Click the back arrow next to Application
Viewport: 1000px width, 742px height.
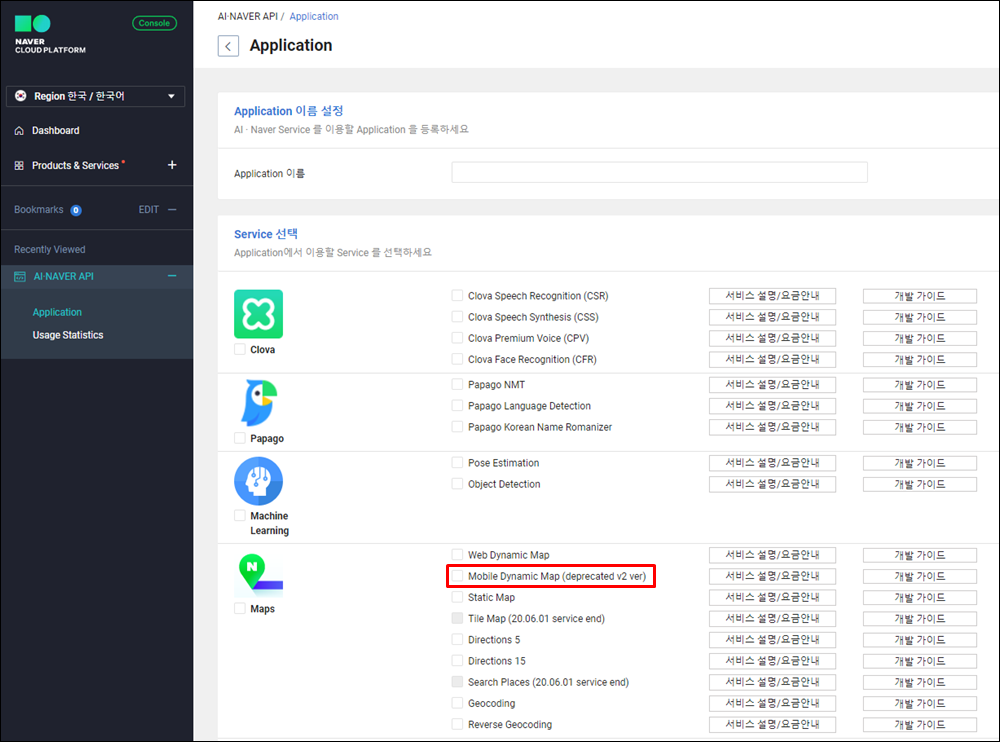click(228, 46)
